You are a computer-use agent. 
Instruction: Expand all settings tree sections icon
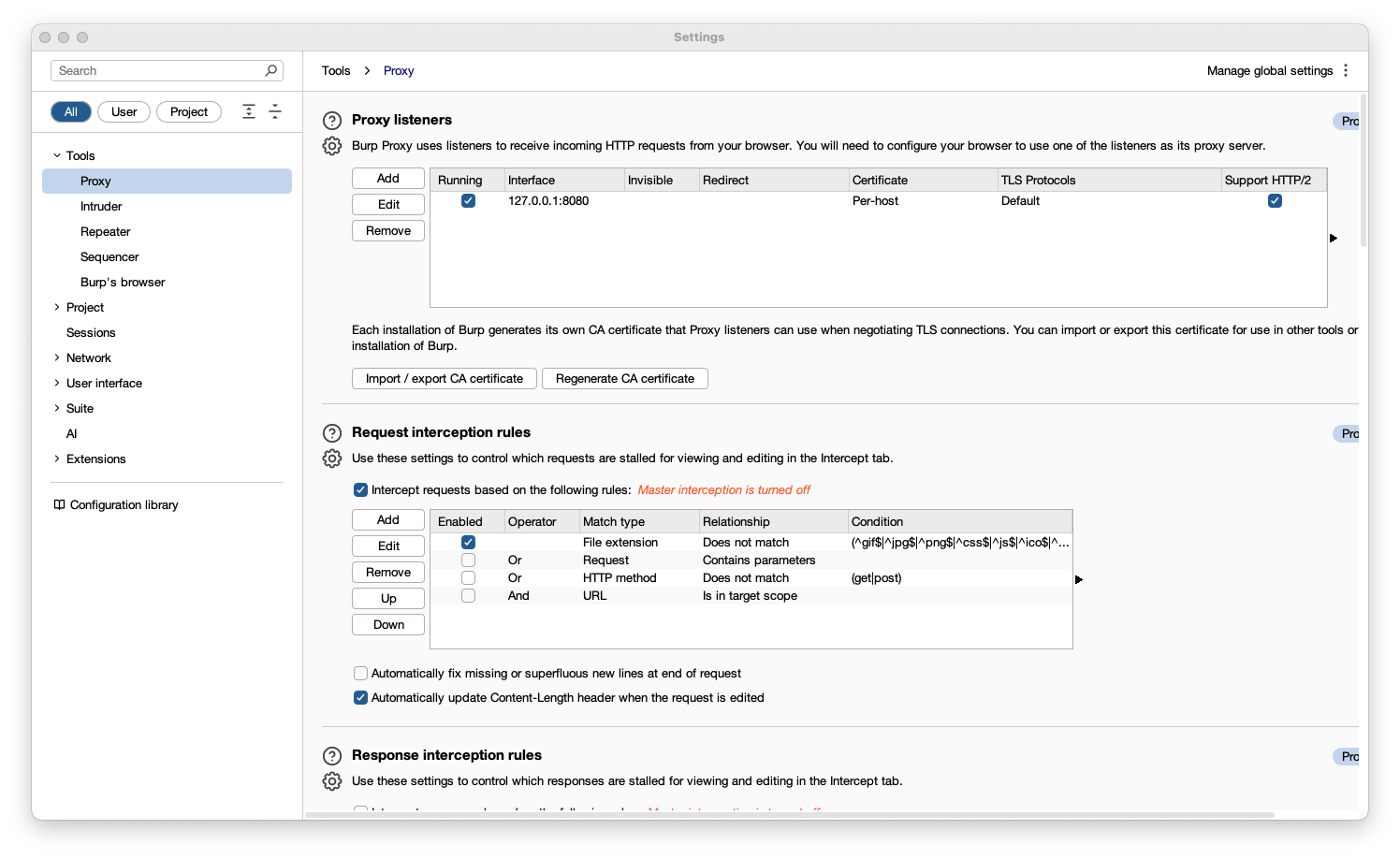click(x=249, y=111)
